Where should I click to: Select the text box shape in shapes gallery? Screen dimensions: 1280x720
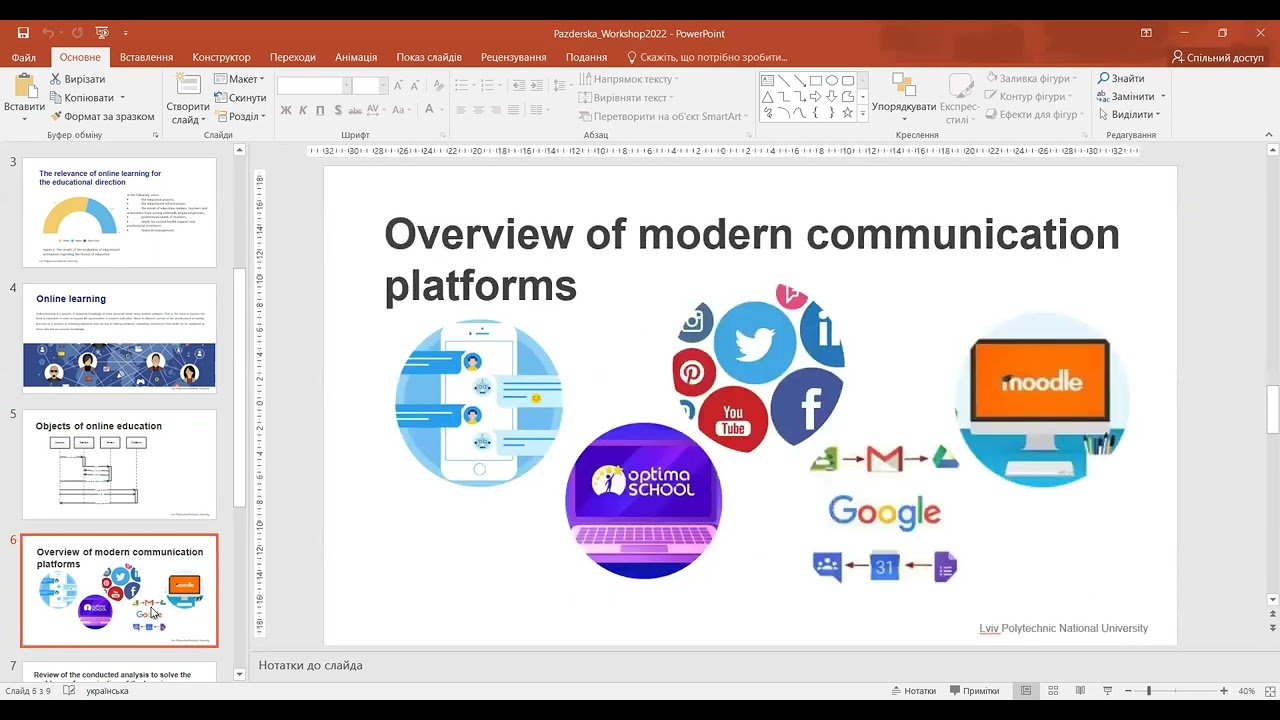[768, 81]
